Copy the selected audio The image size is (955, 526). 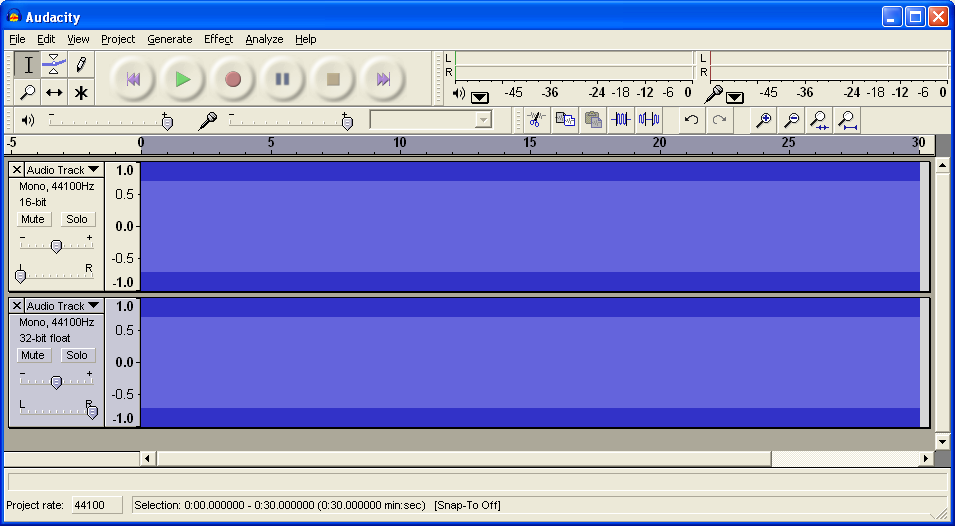pyautogui.click(x=565, y=120)
